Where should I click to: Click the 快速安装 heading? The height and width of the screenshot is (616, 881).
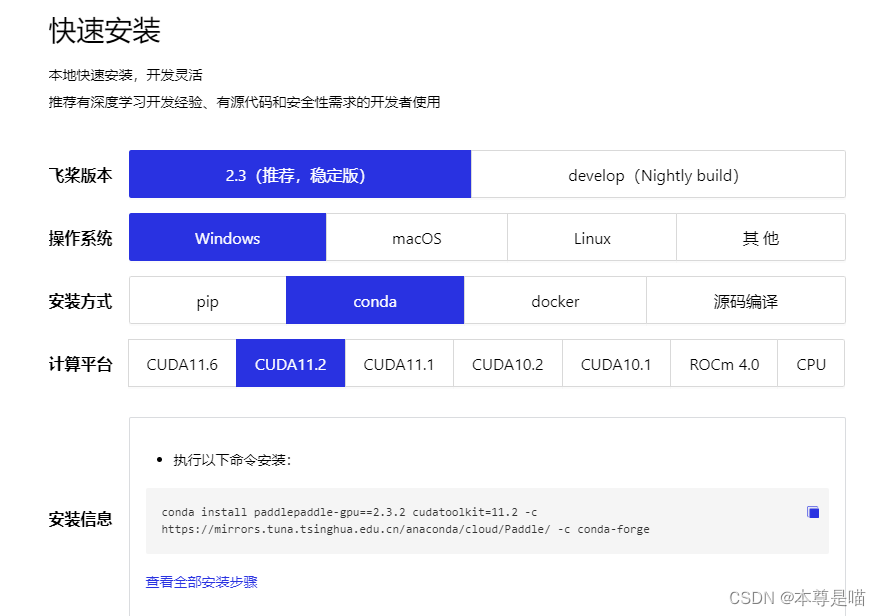click(105, 30)
